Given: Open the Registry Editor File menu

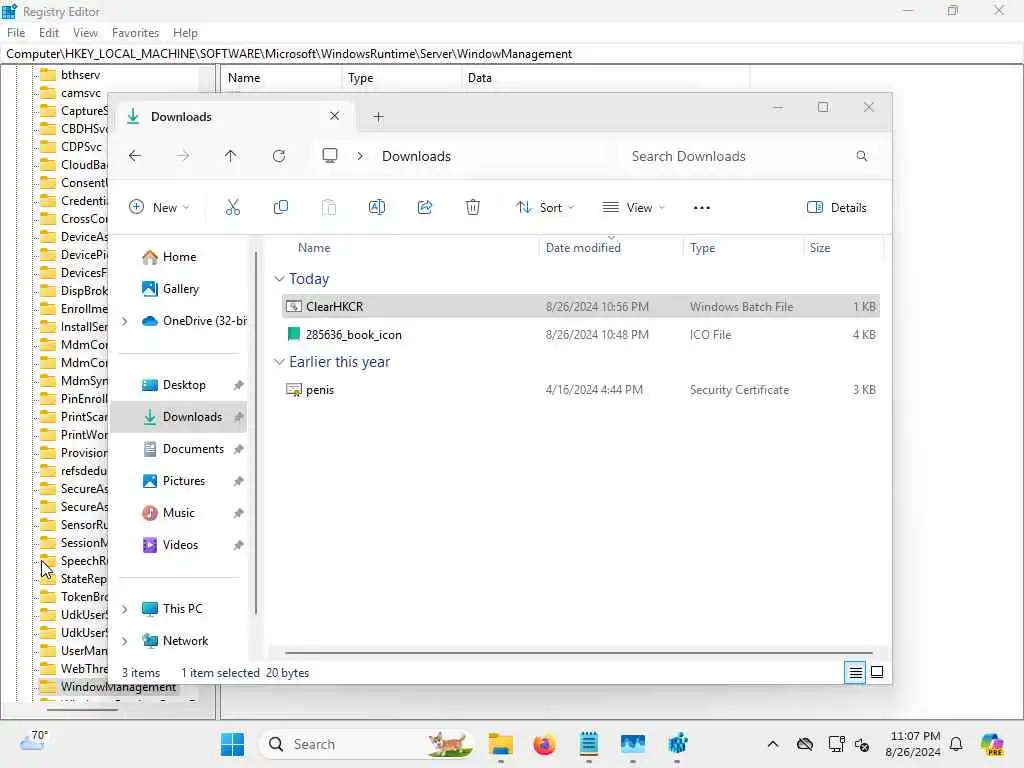Looking at the screenshot, I should [x=16, y=33].
